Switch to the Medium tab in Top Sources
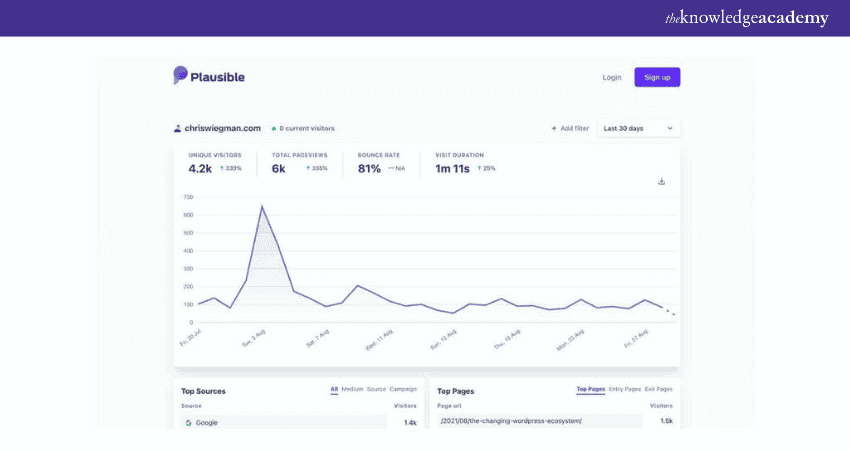Image resolution: width=850 pixels, height=450 pixels. coord(352,389)
